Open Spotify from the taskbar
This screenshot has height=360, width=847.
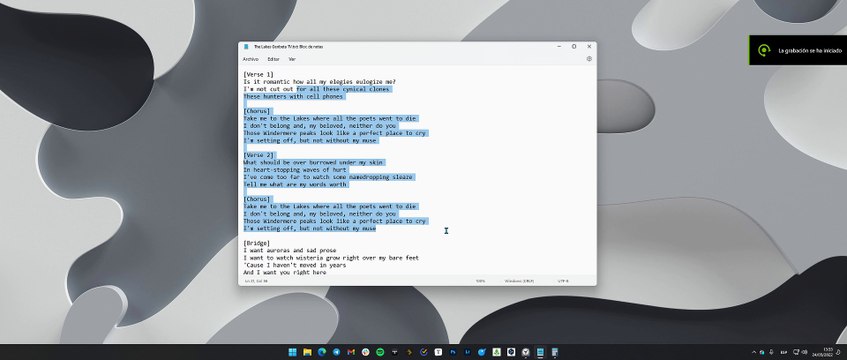point(380,352)
